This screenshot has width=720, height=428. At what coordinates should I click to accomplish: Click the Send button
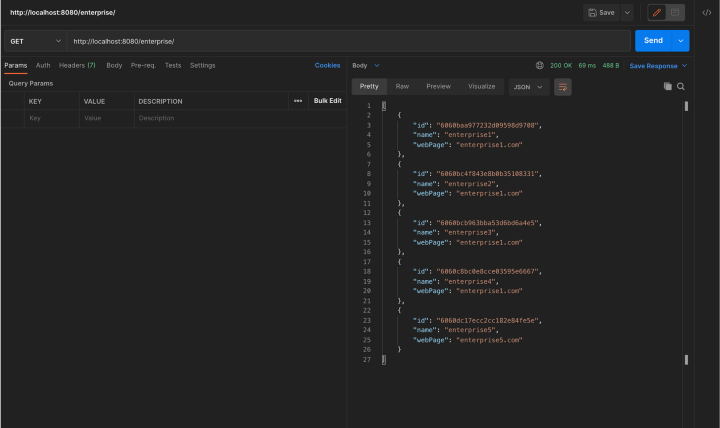pos(653,41)
